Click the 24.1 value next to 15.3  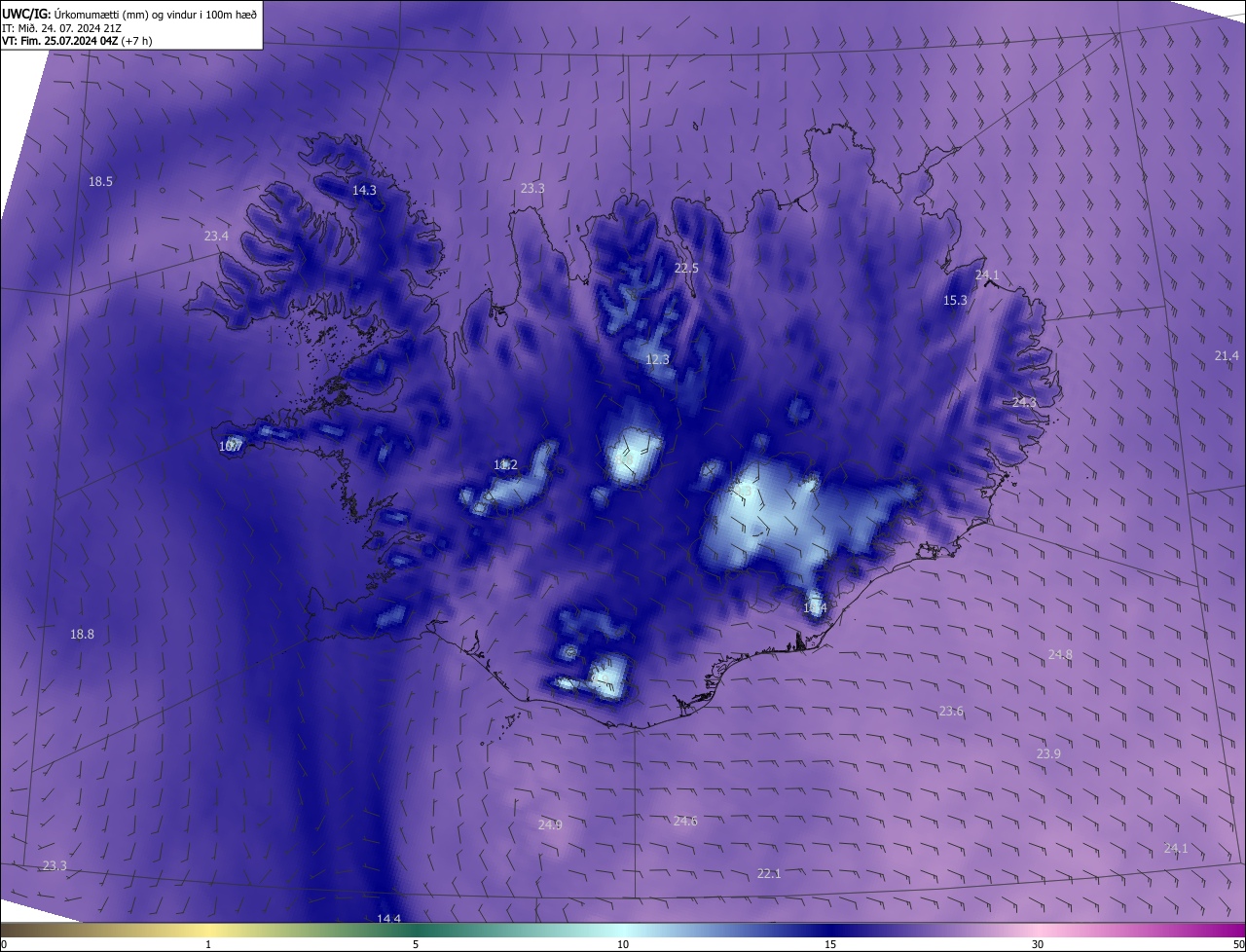986,275
